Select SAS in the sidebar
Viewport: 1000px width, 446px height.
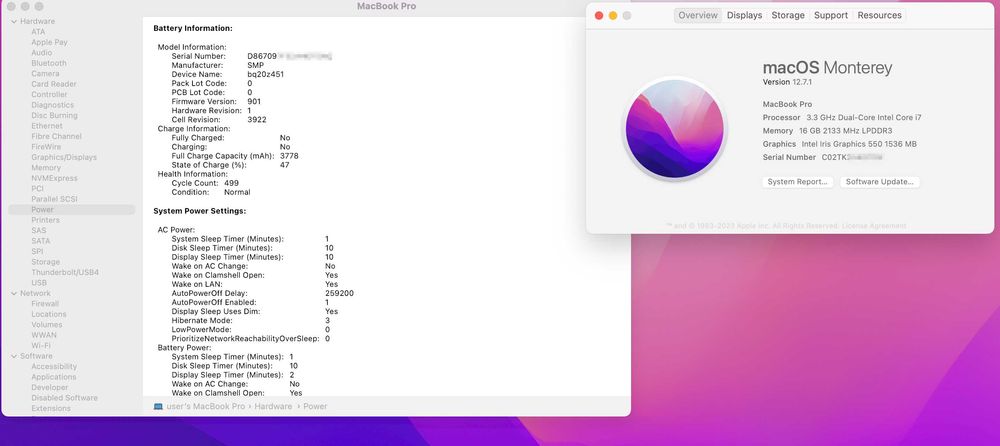tap(39, 230)
